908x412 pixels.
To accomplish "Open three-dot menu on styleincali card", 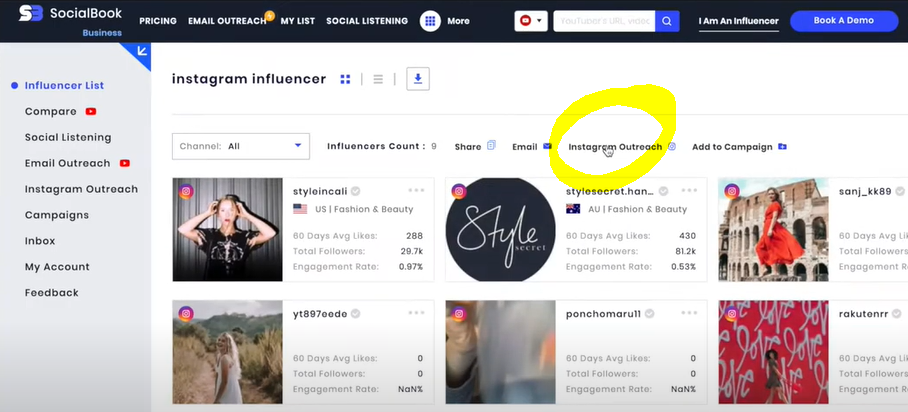I will (416, 190).
